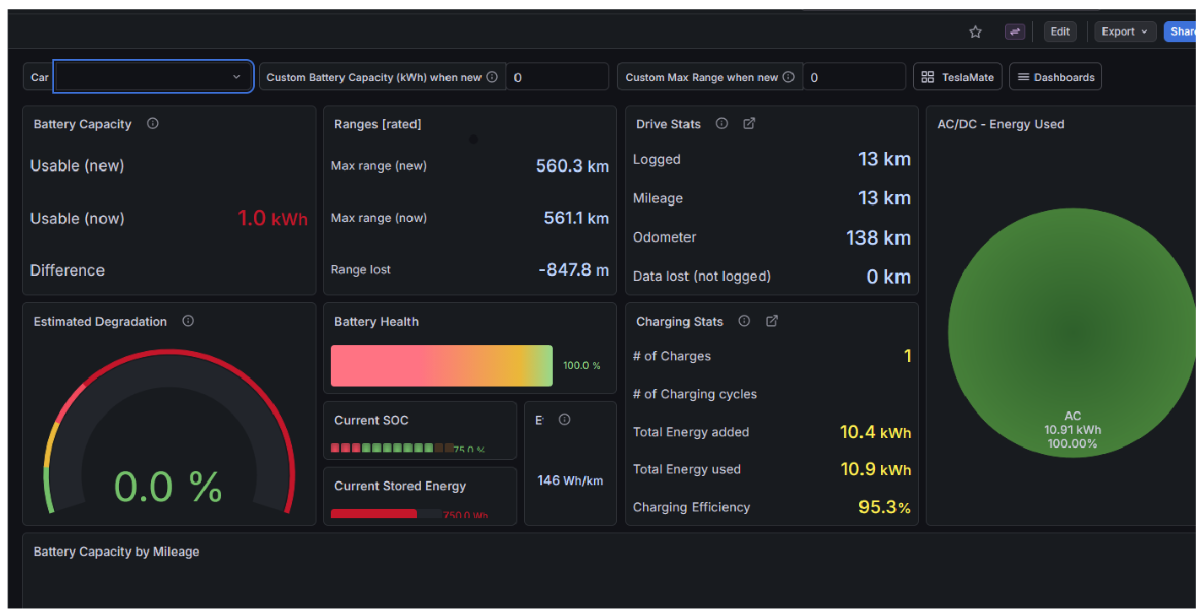The height and width of the screenshot is (611, 1200).
Task: Click the Estimated Degradation info icon
Action: pyautogui.click(x=188, y=321)
